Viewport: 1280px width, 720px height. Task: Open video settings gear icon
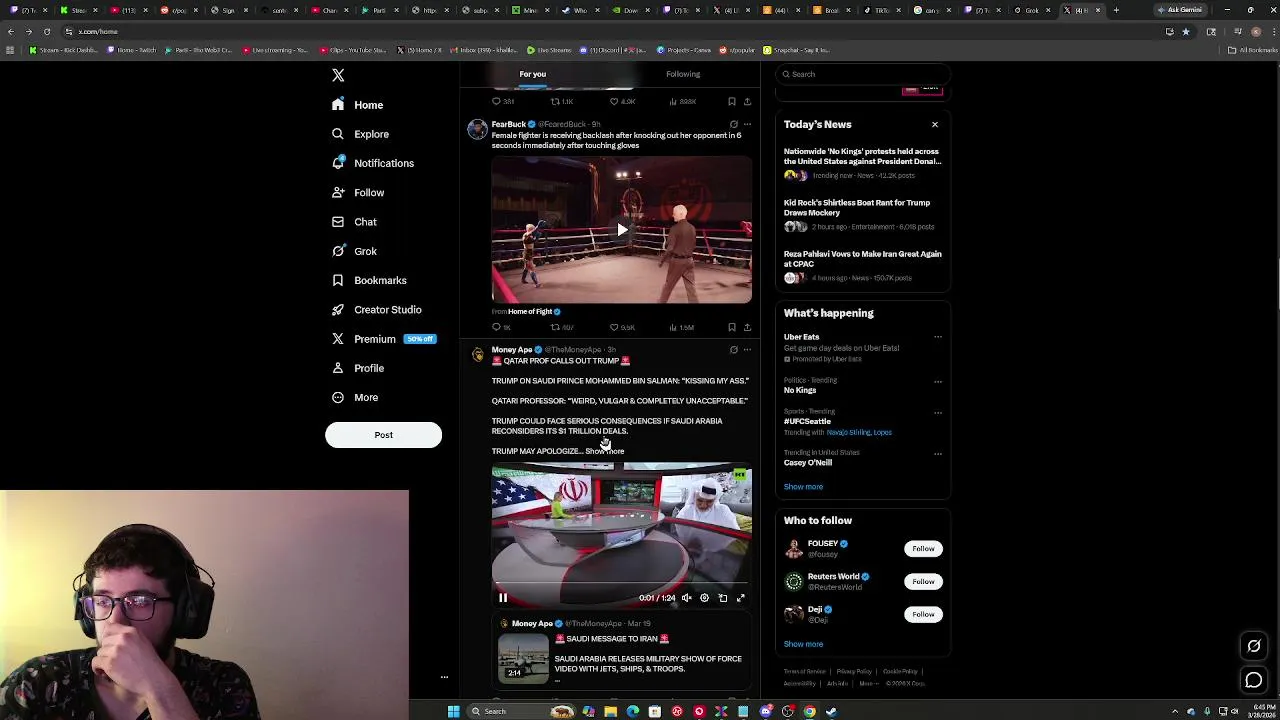point(704,598)
